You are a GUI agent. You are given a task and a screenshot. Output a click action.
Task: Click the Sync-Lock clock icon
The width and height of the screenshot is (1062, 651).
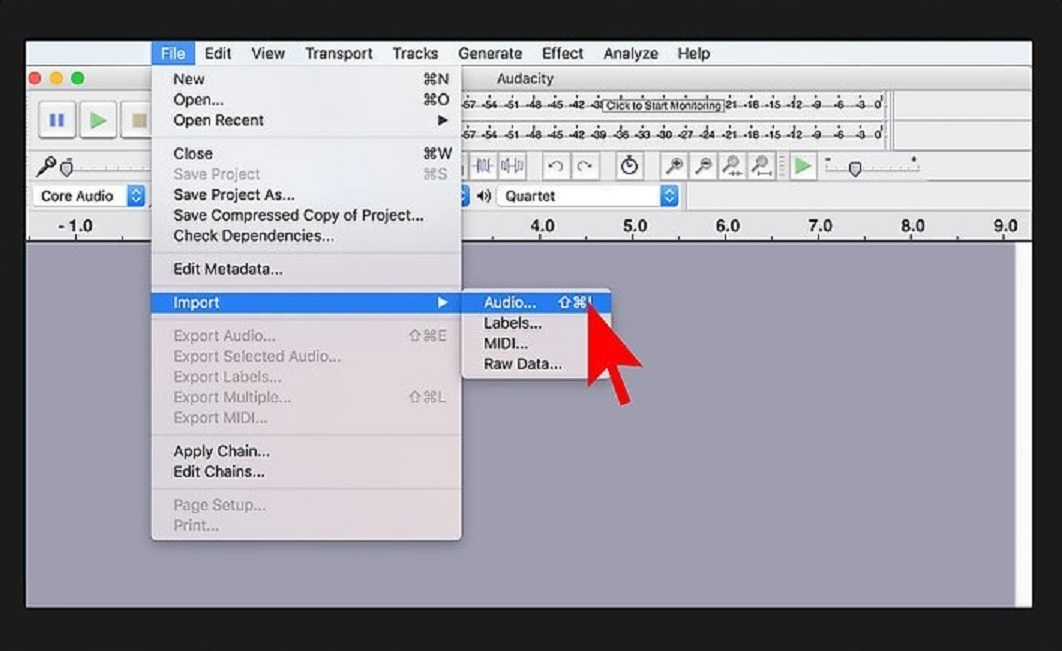629,165
